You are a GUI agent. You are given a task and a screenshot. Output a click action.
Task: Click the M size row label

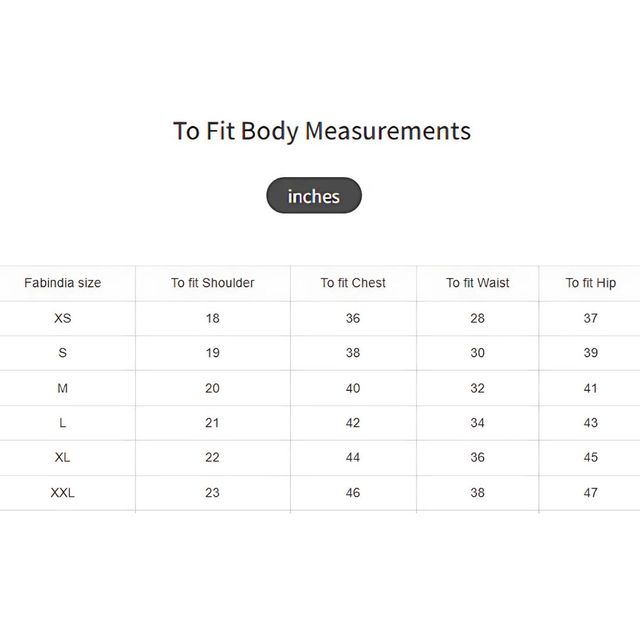click(62, 388)
